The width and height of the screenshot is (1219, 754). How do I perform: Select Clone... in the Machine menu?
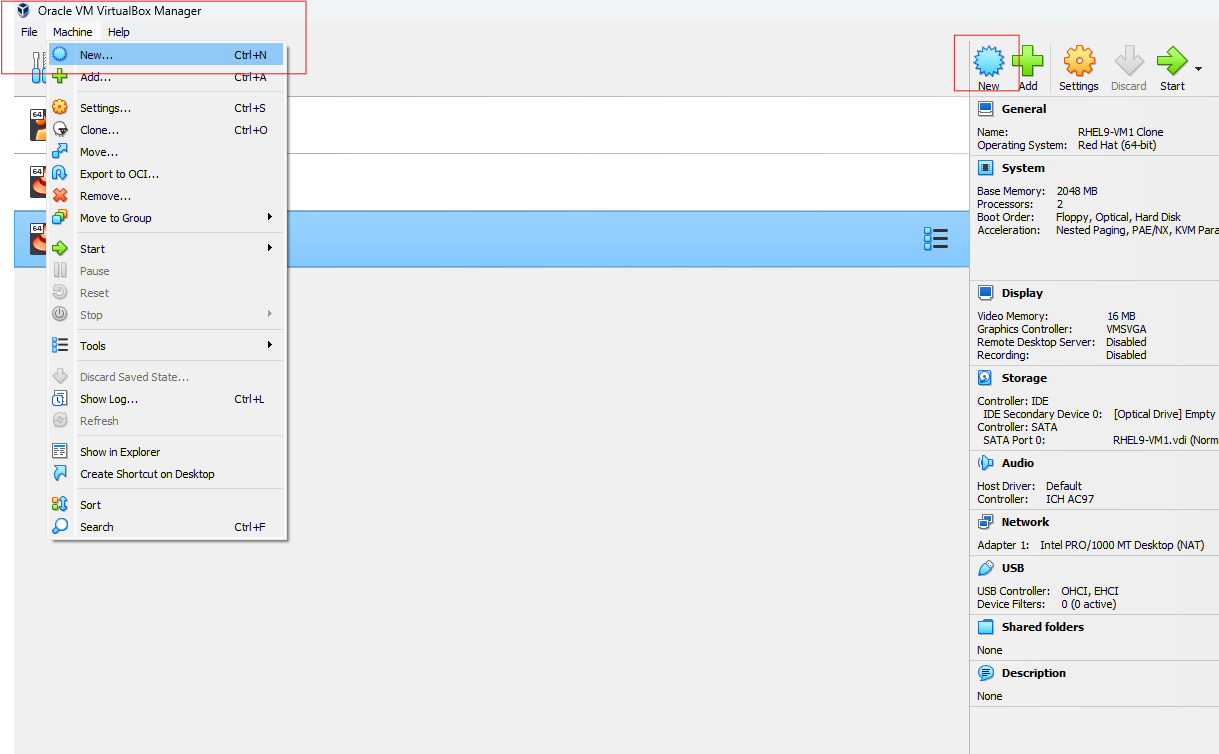(x=167, y=130)
